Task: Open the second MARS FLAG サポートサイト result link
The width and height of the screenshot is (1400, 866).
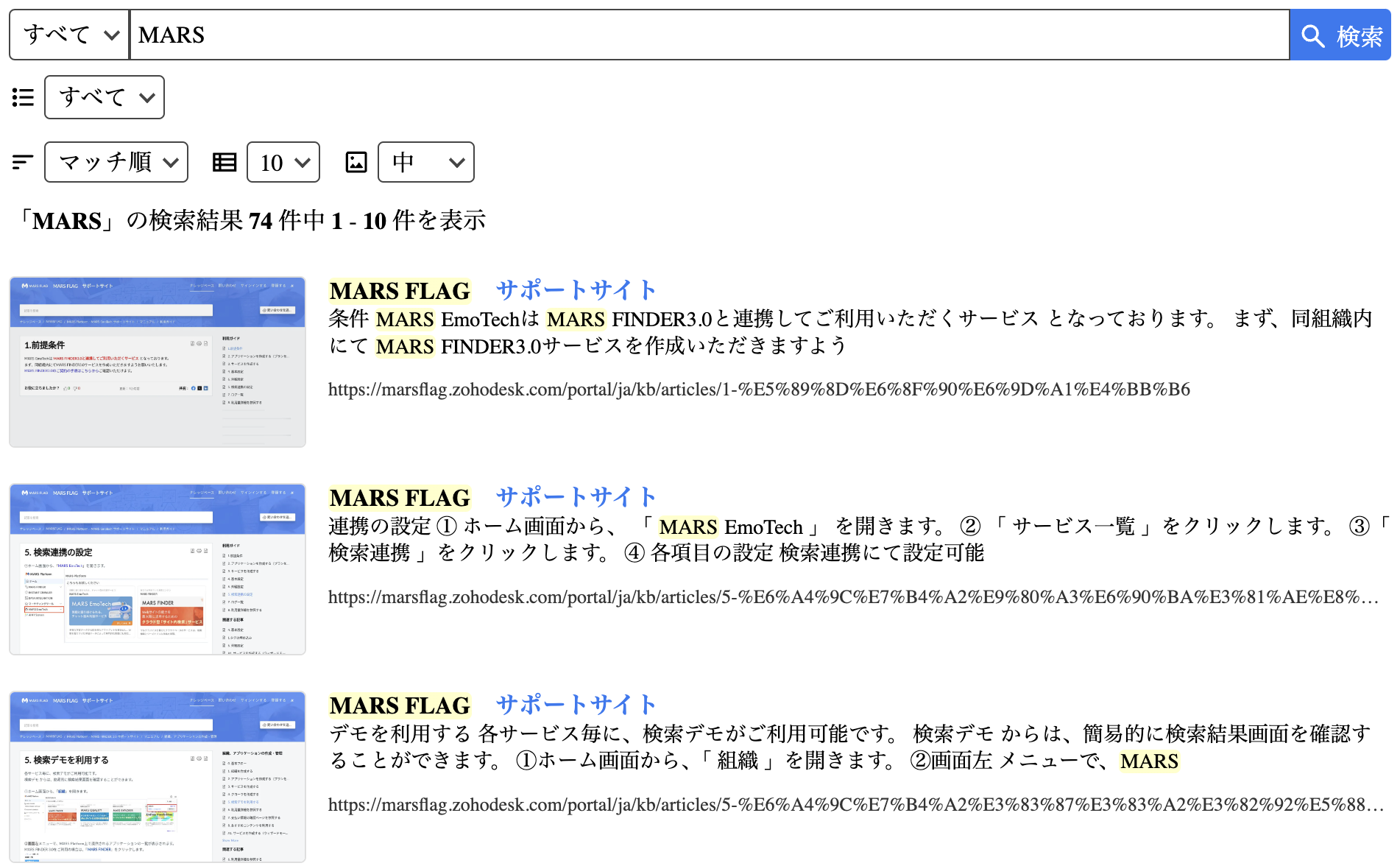Action: pyautogui.click(x=492, y=498)
